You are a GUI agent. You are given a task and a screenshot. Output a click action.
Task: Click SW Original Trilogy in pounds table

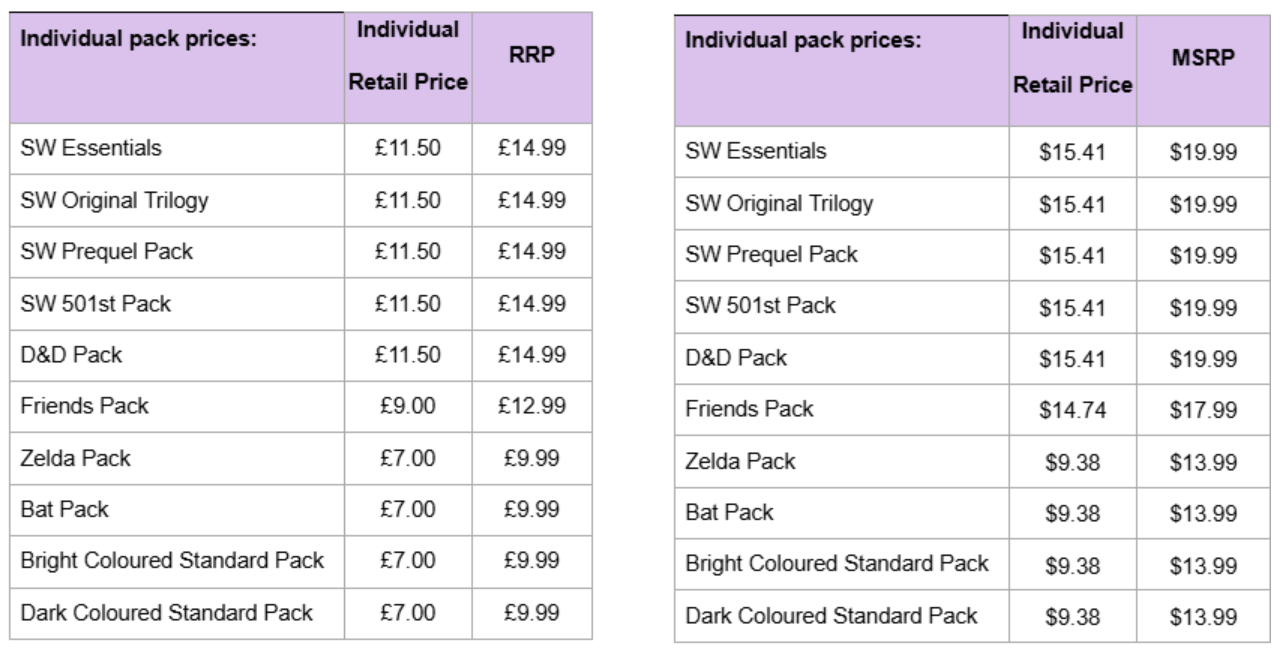pyautogui.click(x=114, y=200)
